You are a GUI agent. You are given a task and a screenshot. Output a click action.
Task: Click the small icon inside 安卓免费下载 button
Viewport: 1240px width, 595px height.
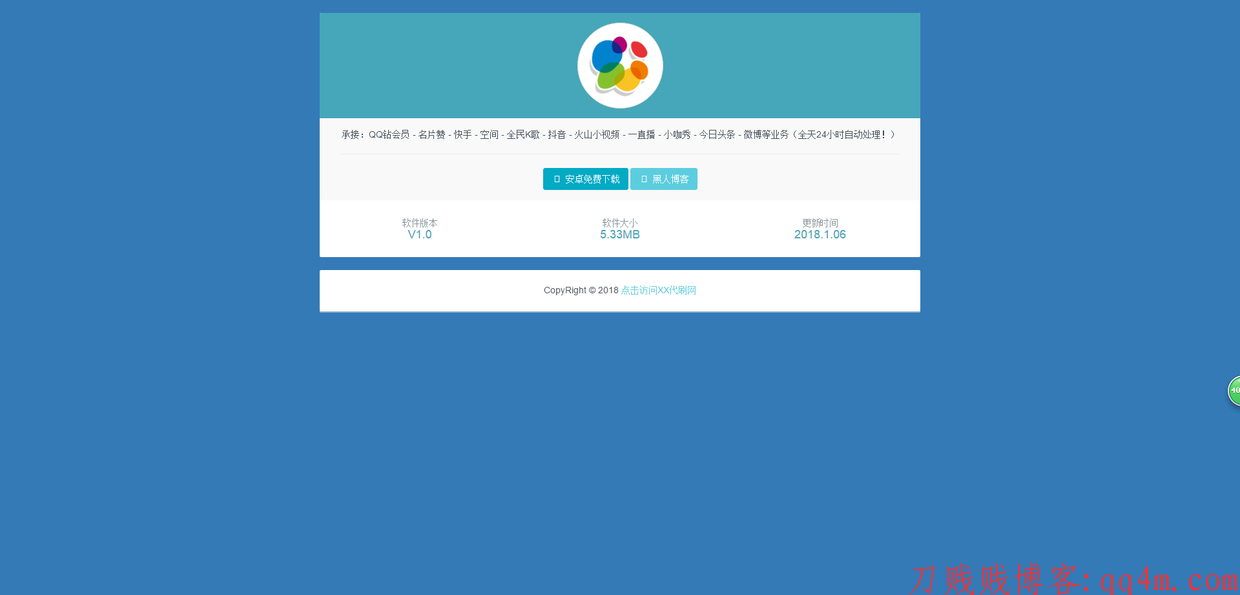tap(557, 179)
